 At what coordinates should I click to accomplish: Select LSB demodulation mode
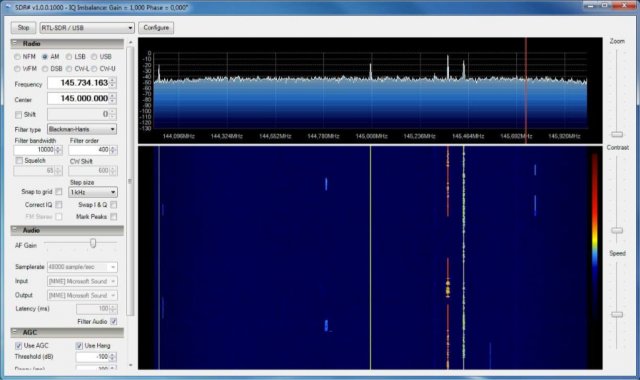tap(69, 57)
